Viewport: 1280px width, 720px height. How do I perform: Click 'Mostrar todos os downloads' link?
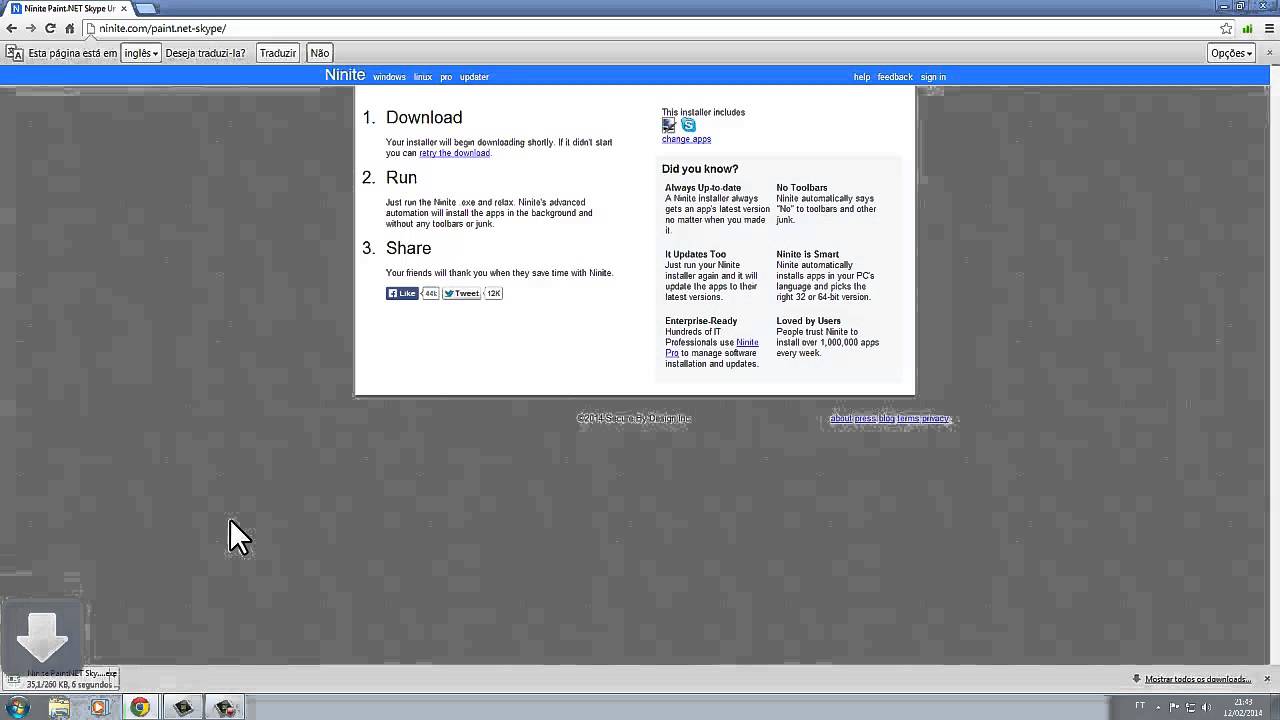coord(1197,679)
